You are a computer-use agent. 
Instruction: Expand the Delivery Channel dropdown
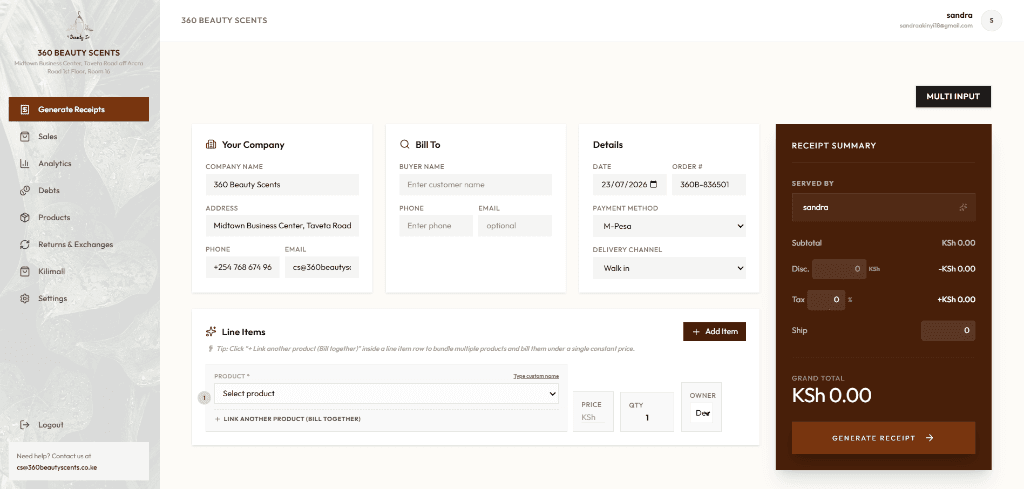coord(669,268)
